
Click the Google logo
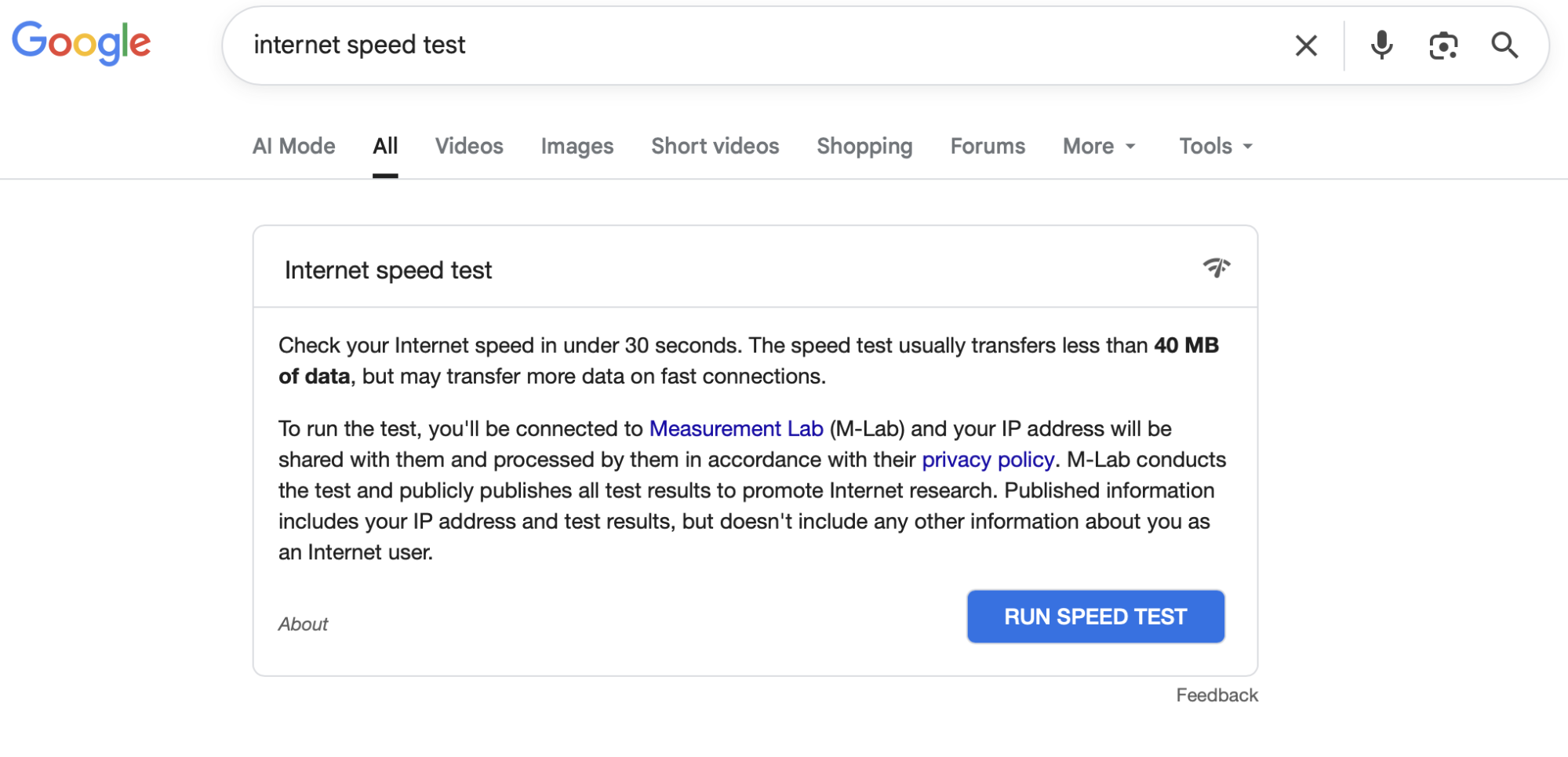click(x=81, y=43)
